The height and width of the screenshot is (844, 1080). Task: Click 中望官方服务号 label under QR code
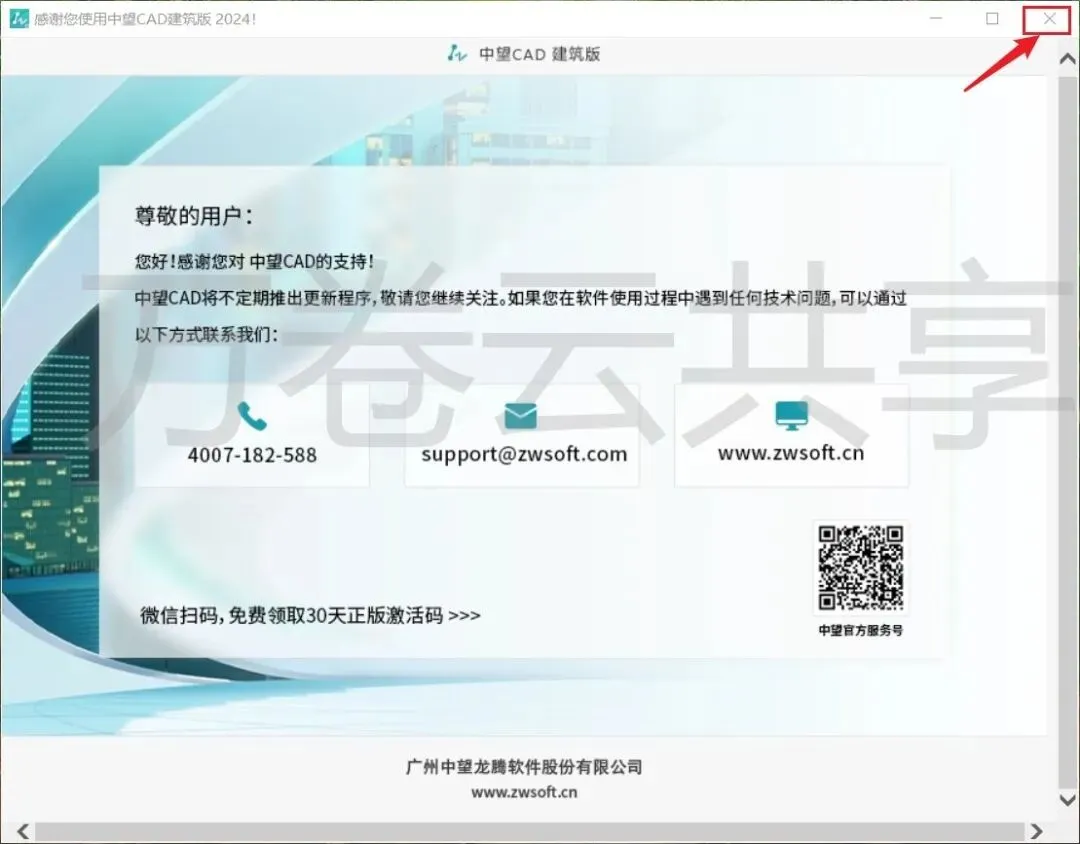tap(860, 630)
